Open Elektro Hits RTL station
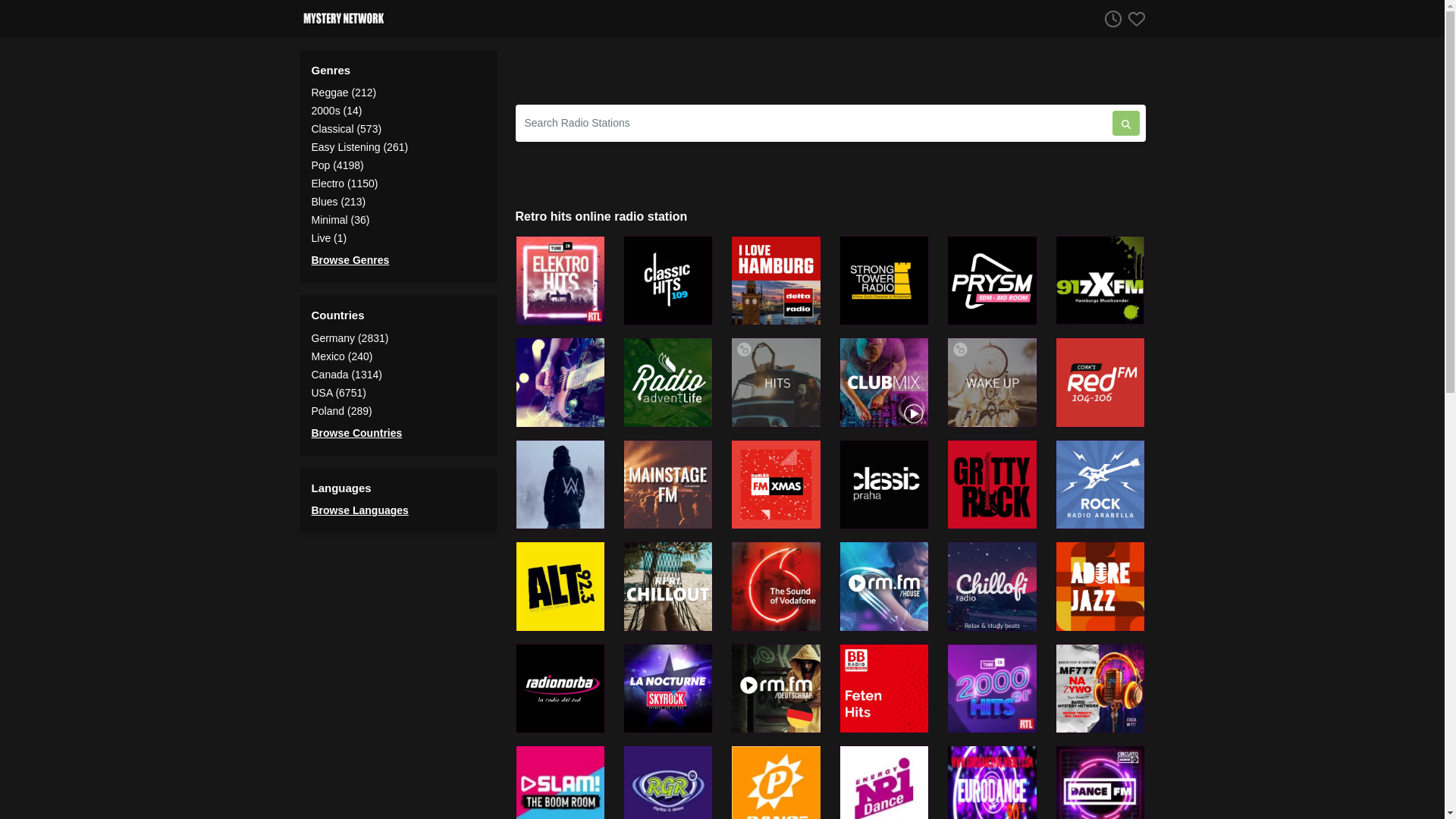This screenshot has height=819, width=1456. click(560, 281)
